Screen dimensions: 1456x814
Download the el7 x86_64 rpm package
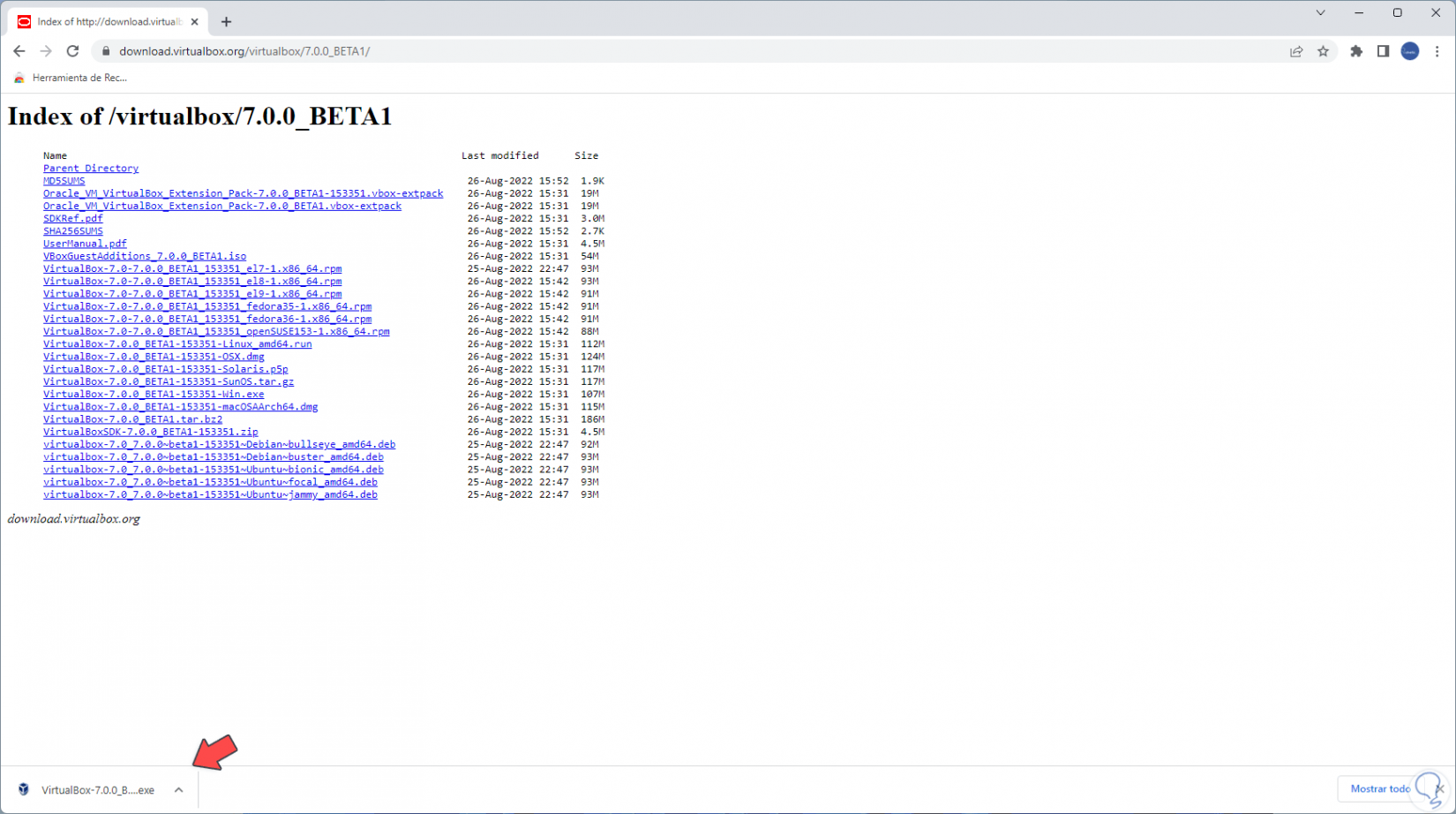[x=192, y=269]
